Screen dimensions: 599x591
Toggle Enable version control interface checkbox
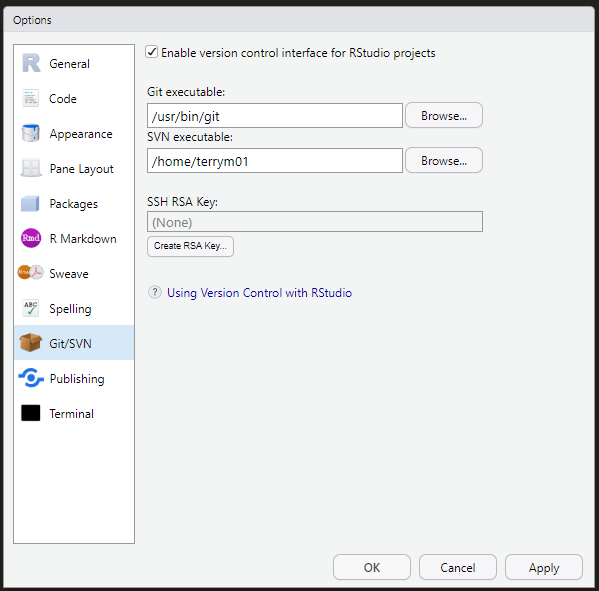click(152, 52)
